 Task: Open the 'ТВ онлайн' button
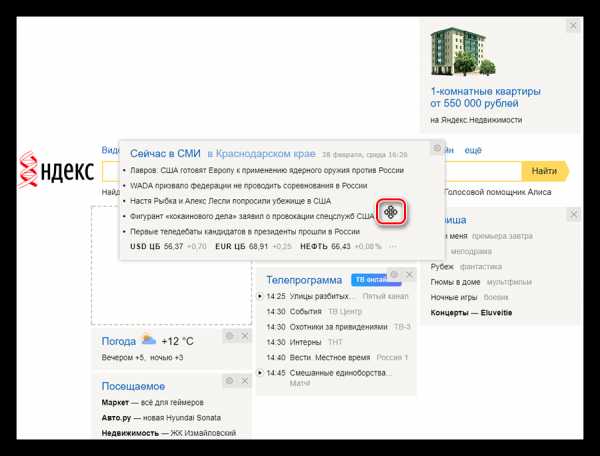[369, 280]
